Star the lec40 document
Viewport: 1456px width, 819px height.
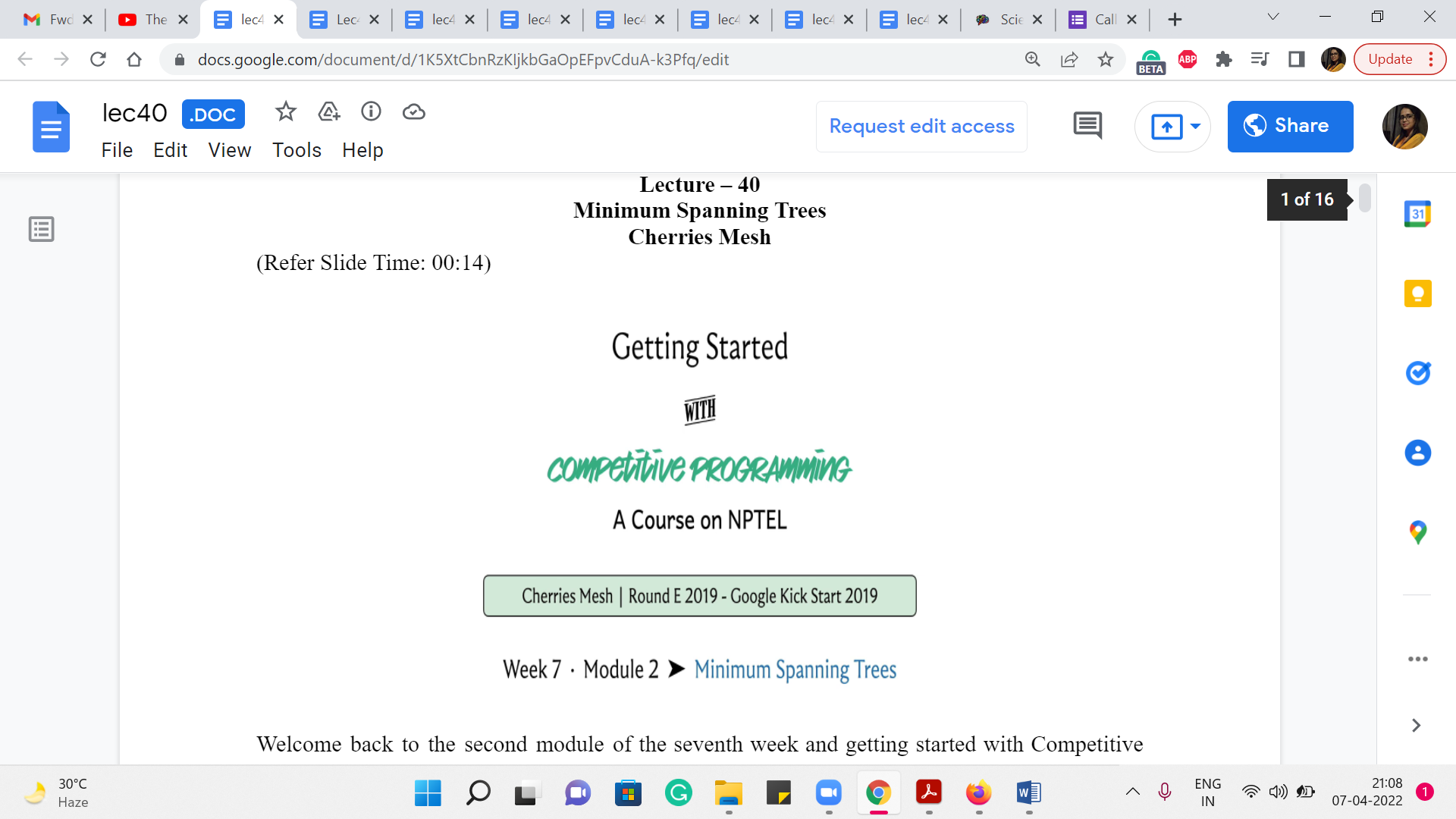(x=285, y=112)
